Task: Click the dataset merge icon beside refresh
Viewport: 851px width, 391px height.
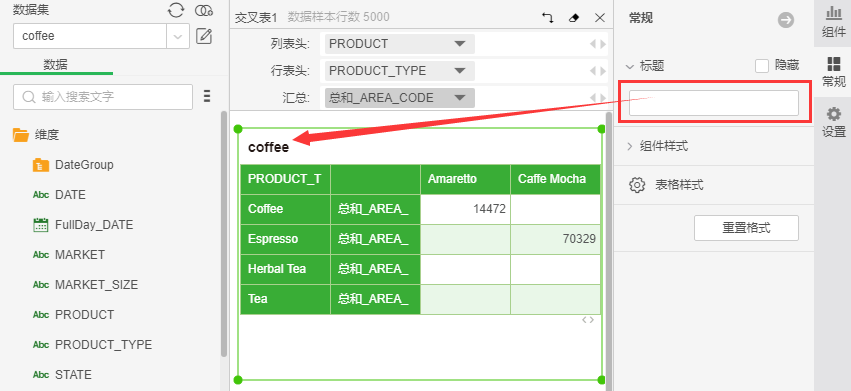Action: point(204,10)
